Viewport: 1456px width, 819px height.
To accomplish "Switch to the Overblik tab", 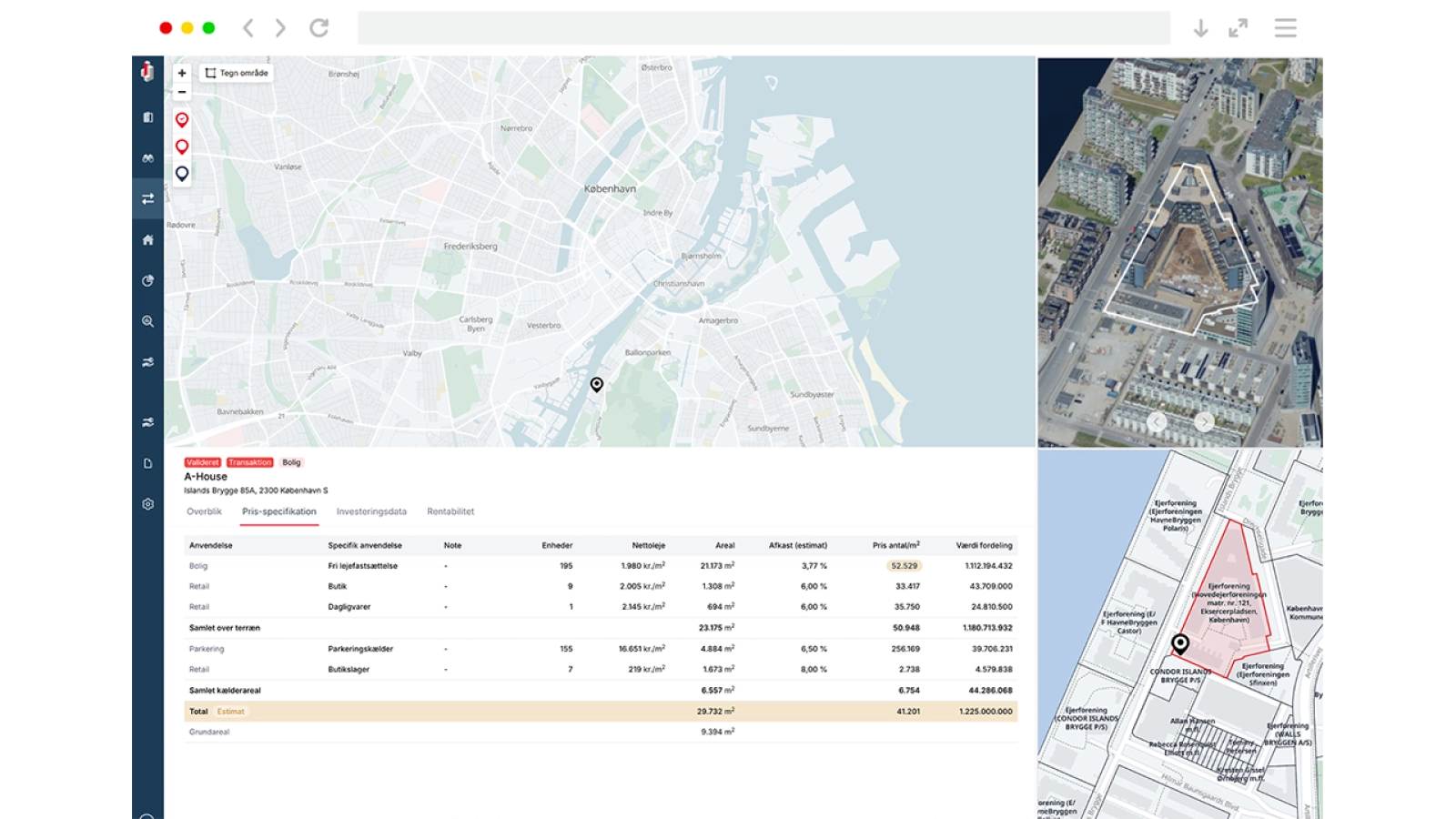I will click(204, 511).
